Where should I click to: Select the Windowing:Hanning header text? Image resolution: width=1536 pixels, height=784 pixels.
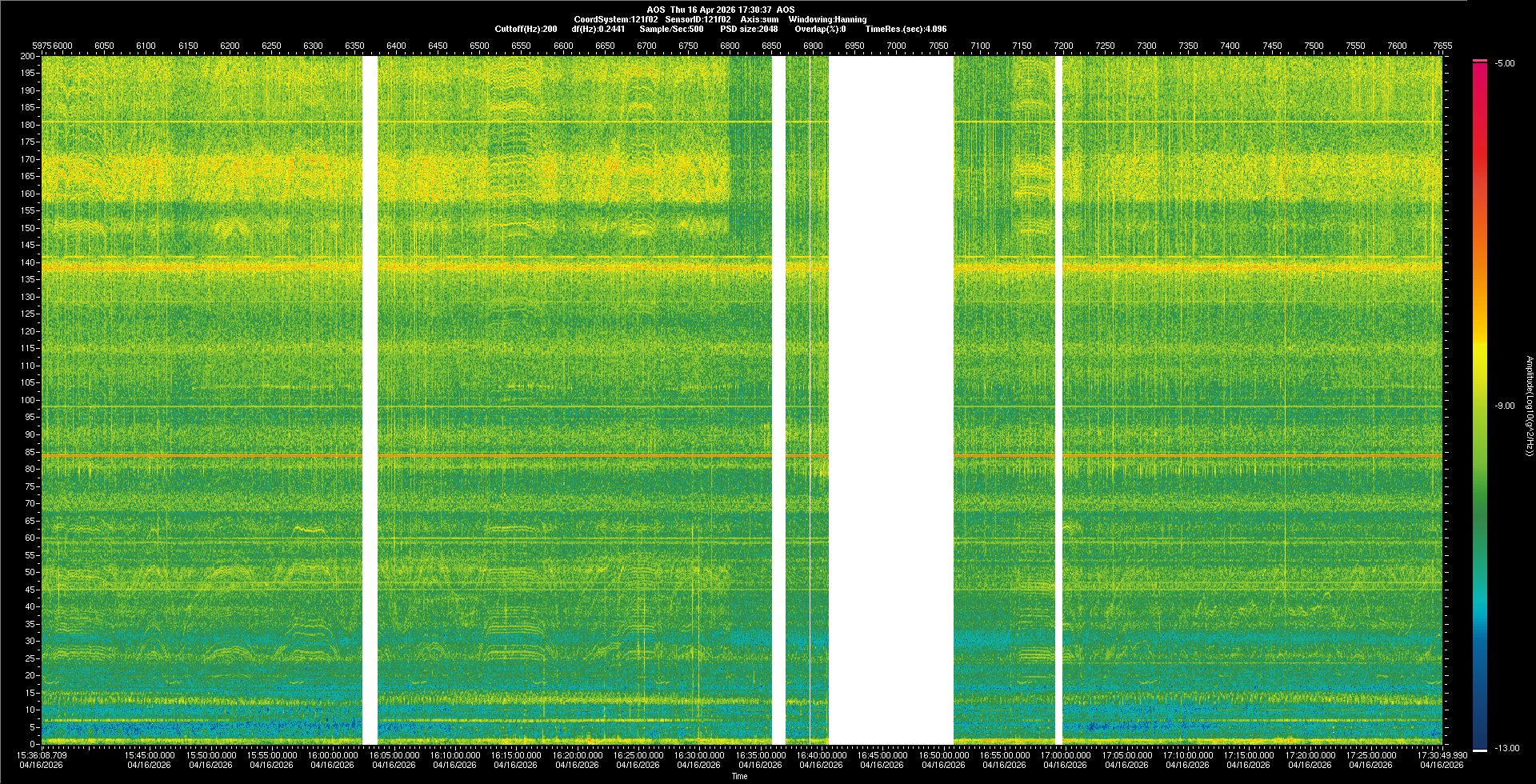coord(827,19)
